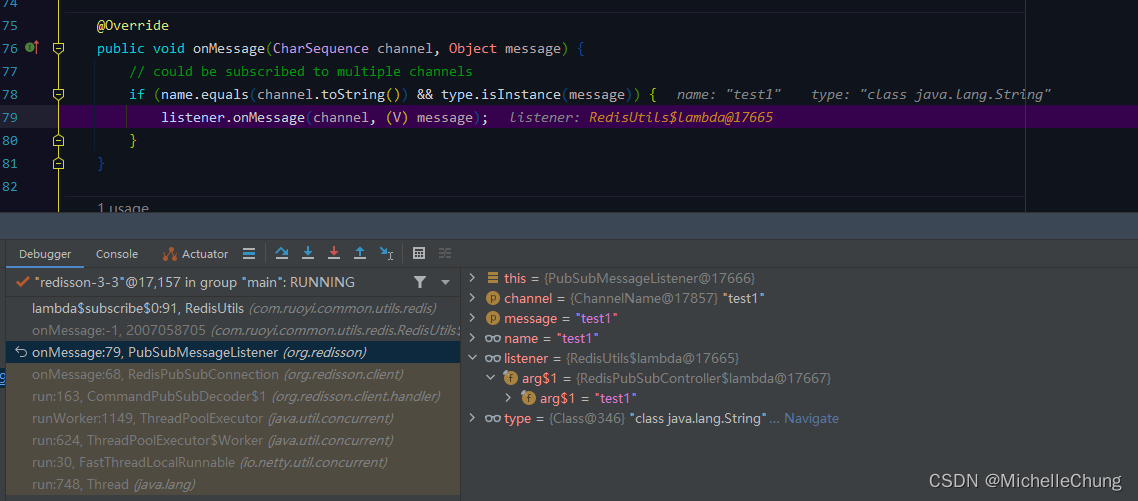Open the thread selector dropdown arrow
The width and height of the screenshot is (1138, 501).
446,282
